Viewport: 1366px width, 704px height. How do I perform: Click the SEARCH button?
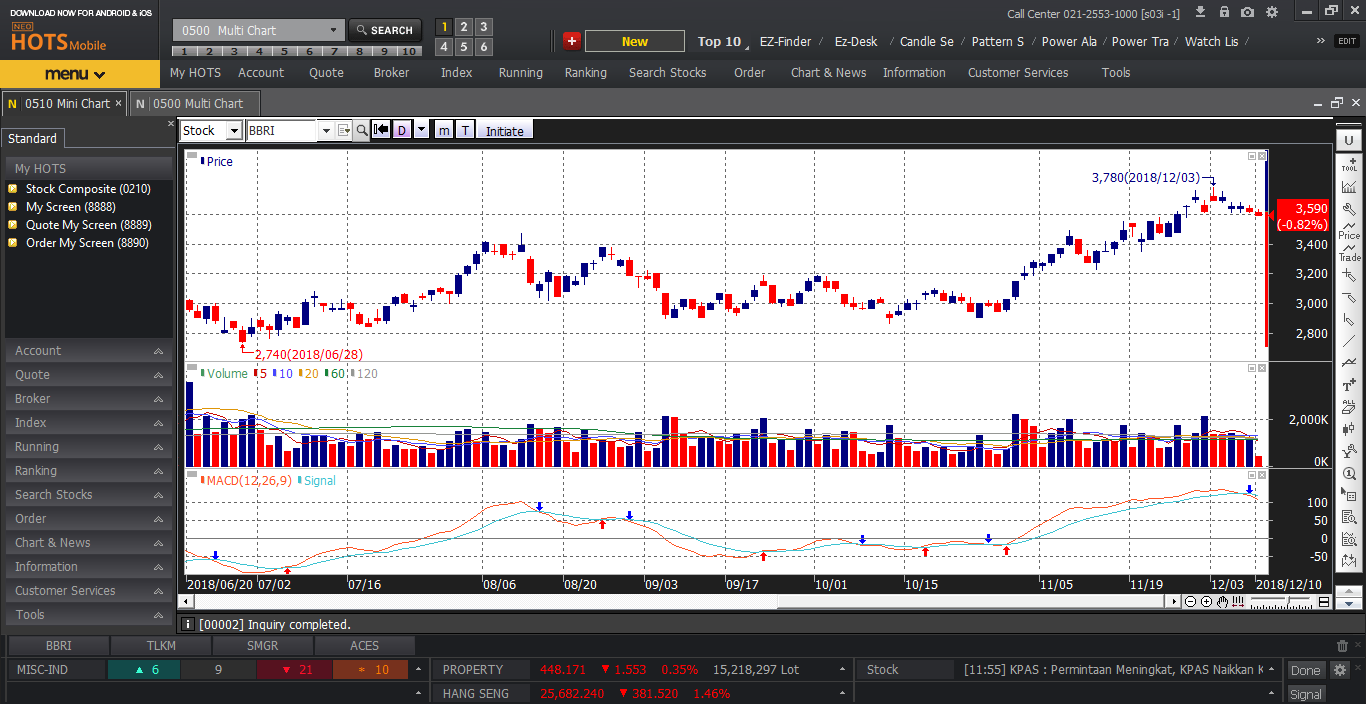pos(385,30)
